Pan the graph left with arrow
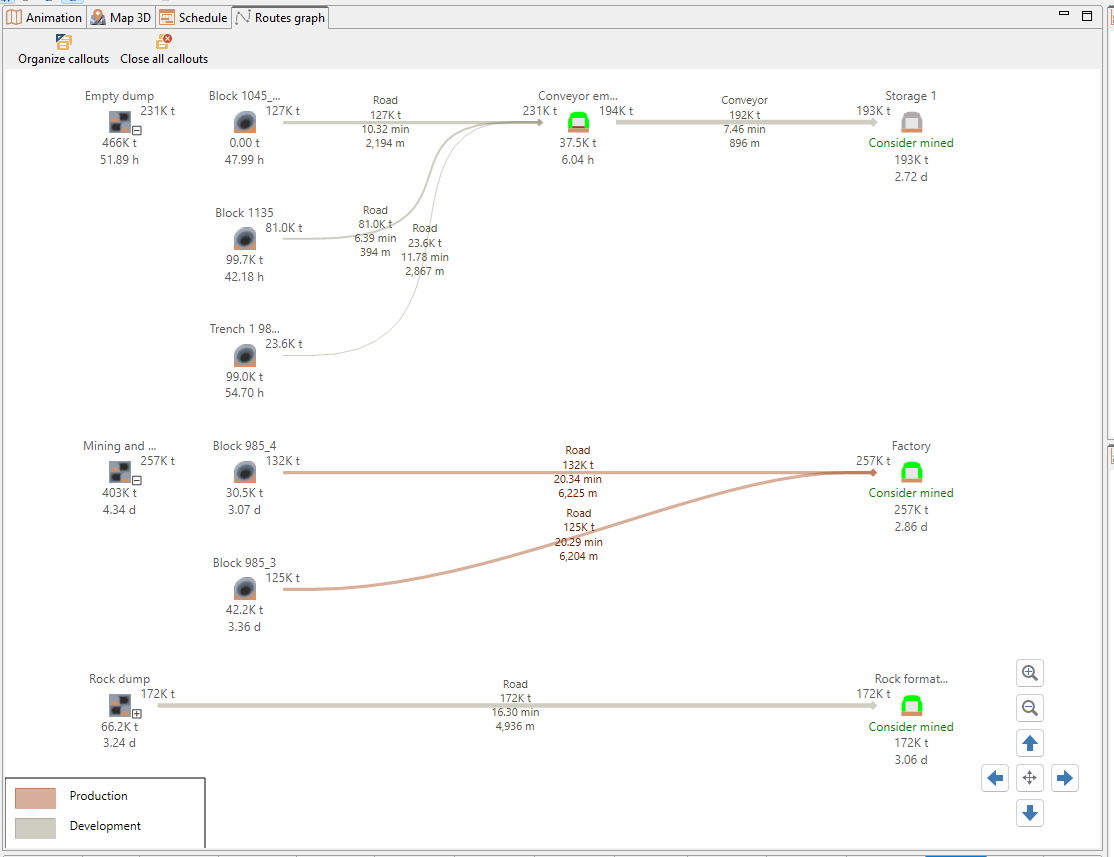The height and width of the screenshot is (857, 1114). click(x=995, y=778)
